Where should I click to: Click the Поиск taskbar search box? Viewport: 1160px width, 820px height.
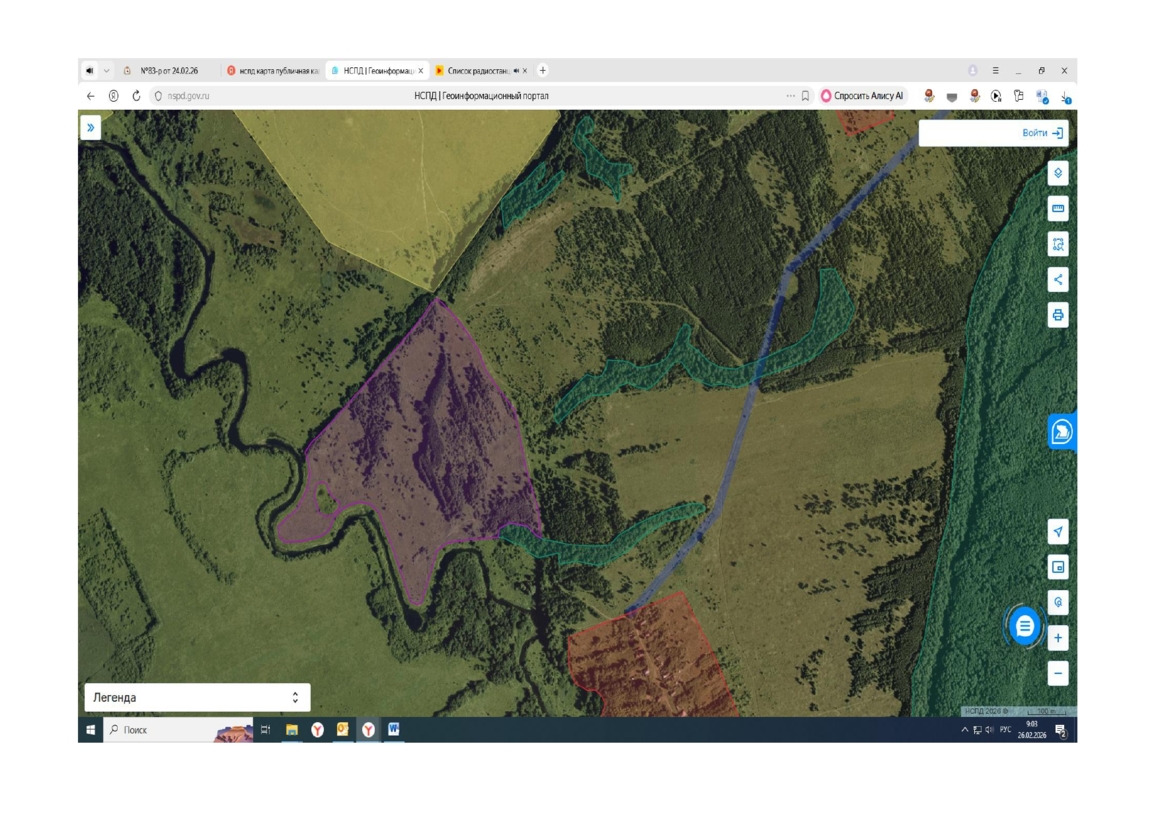(x=178, y=730)
